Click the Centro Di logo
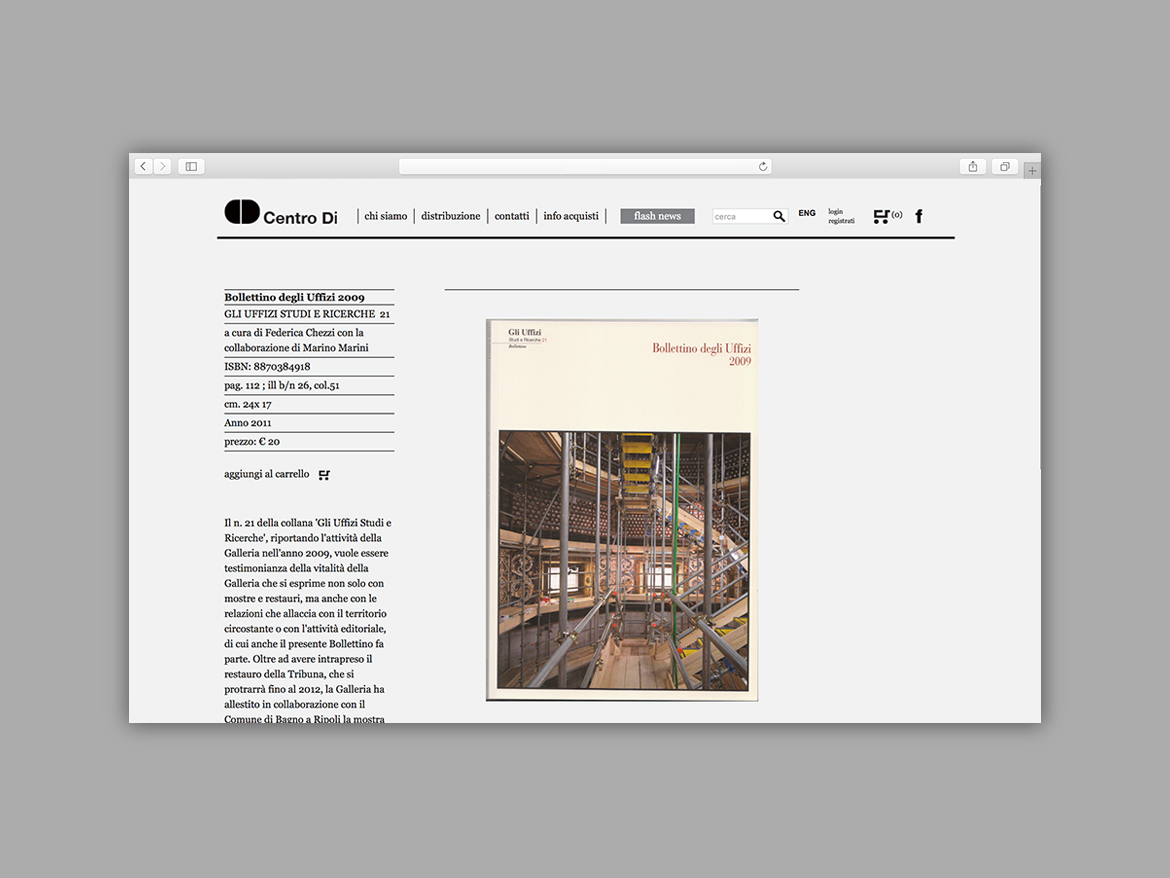 pos(281,213)
